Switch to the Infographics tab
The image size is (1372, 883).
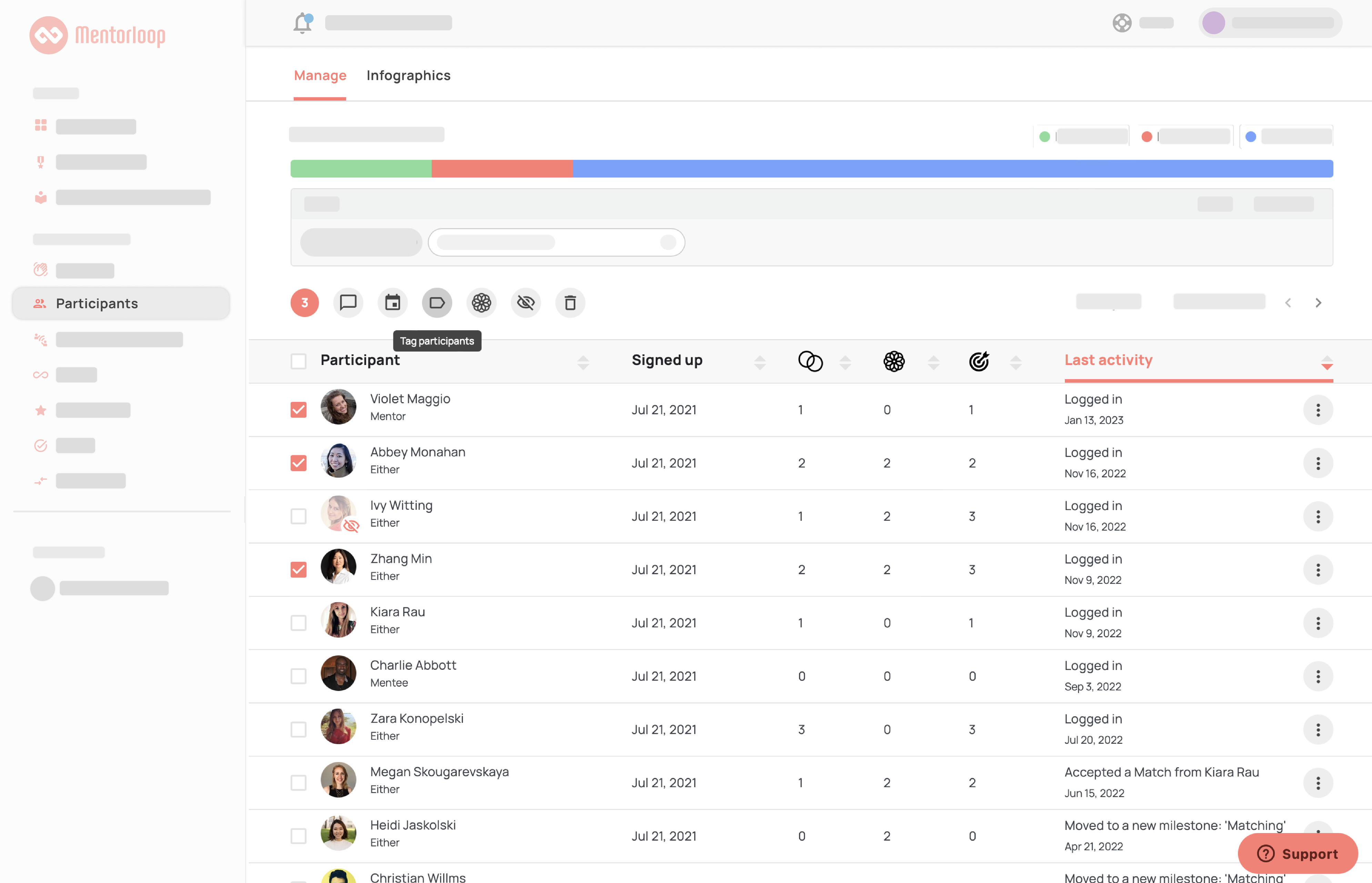[x=408, y=76]
